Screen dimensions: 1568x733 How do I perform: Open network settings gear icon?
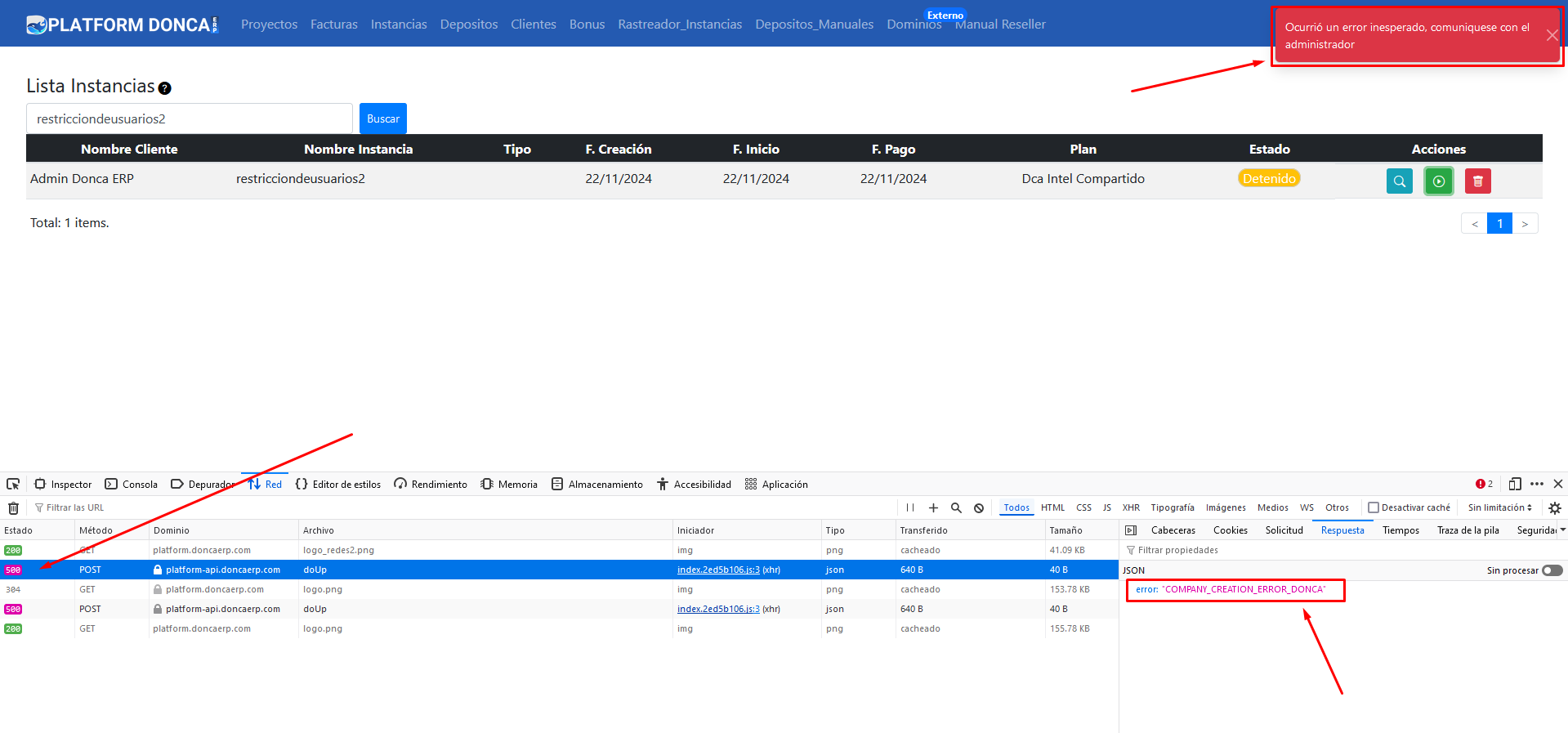[1554, 507]
